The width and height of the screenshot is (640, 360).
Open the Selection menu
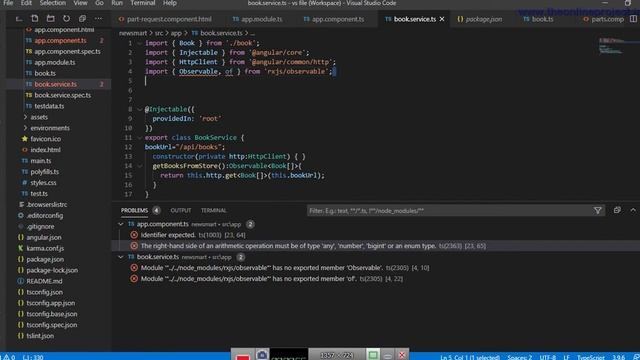(53, 3)
